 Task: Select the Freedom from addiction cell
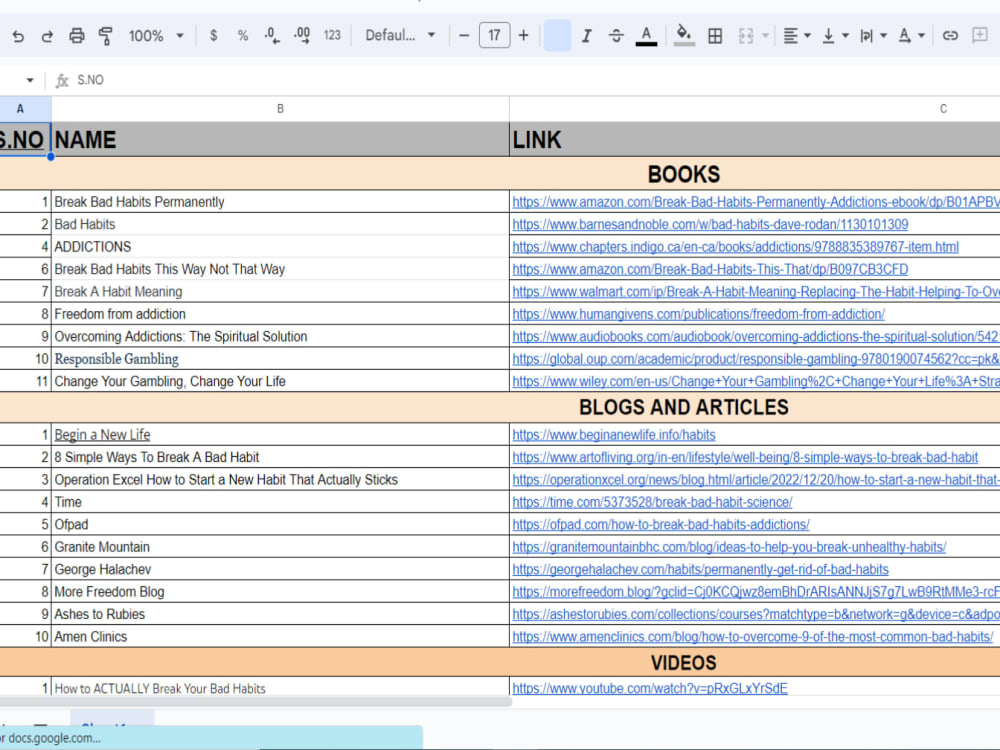pyautogui.click(x=280, y=314)
